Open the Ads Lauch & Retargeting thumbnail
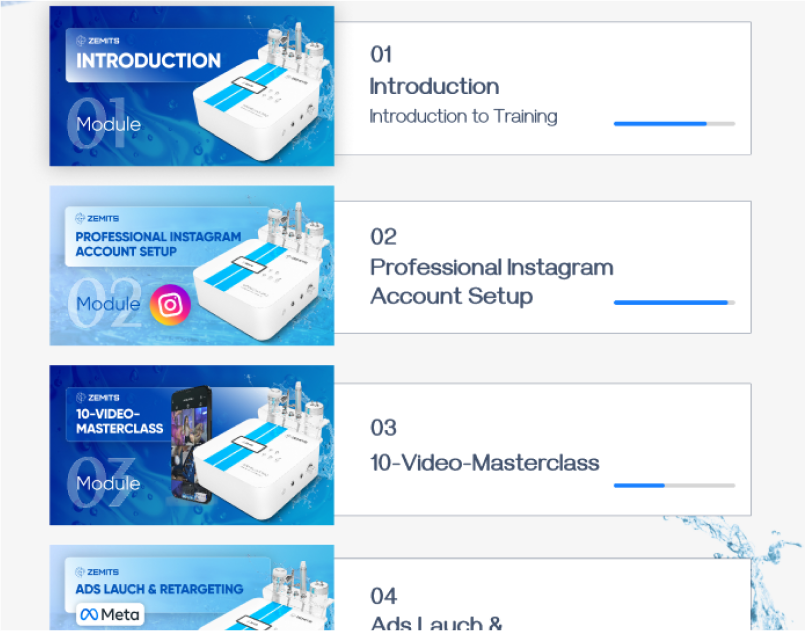 (191, 587)
